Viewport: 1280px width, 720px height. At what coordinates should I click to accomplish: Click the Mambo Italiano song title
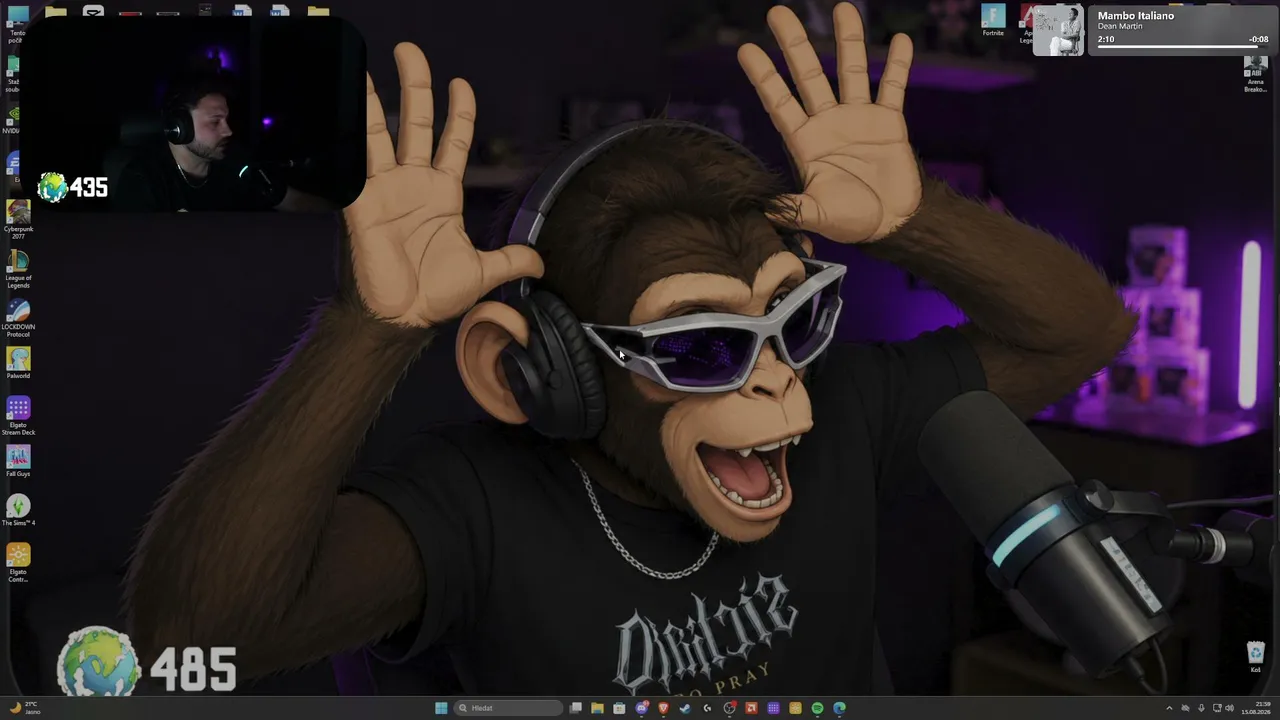(1136, 16)
